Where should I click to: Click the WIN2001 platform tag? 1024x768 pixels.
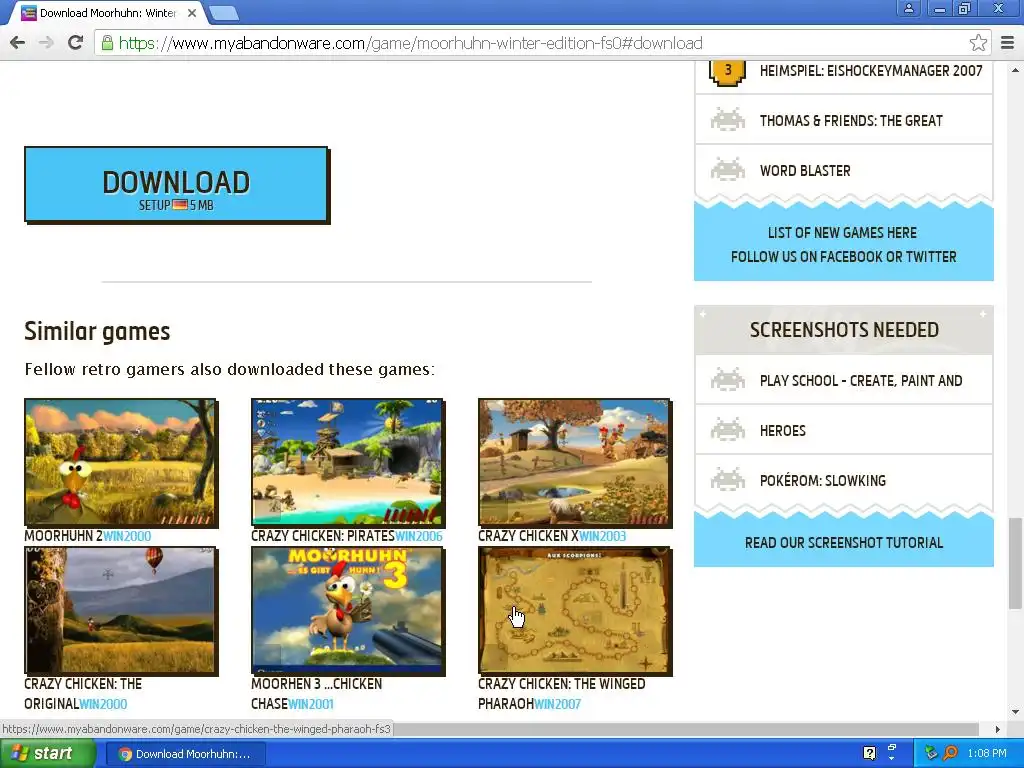pos(311,704)
